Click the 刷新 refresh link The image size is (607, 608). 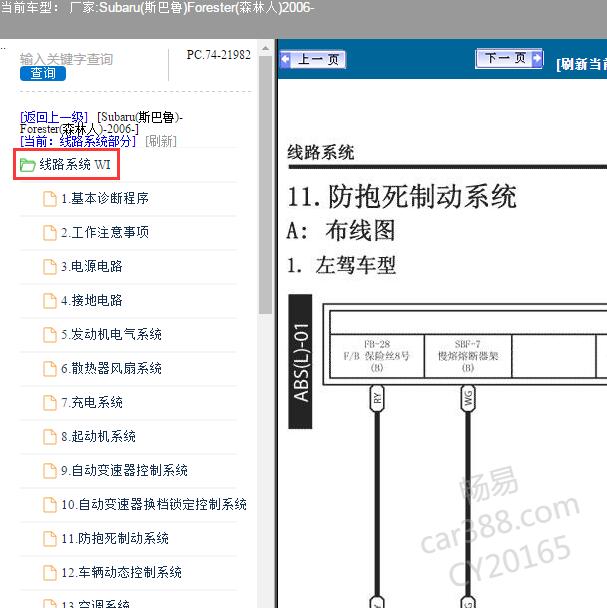point(161,141)
